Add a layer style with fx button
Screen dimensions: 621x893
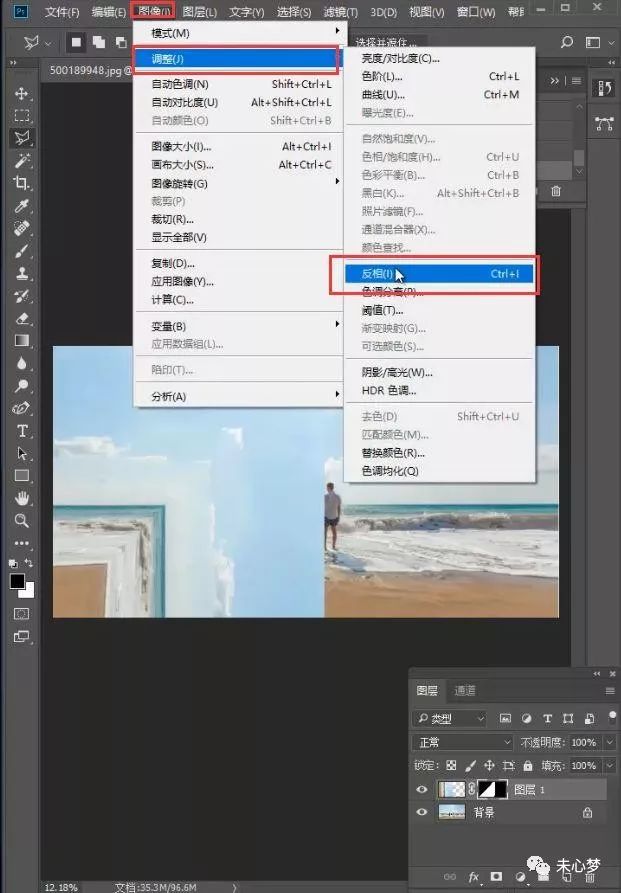click(473, 876)
